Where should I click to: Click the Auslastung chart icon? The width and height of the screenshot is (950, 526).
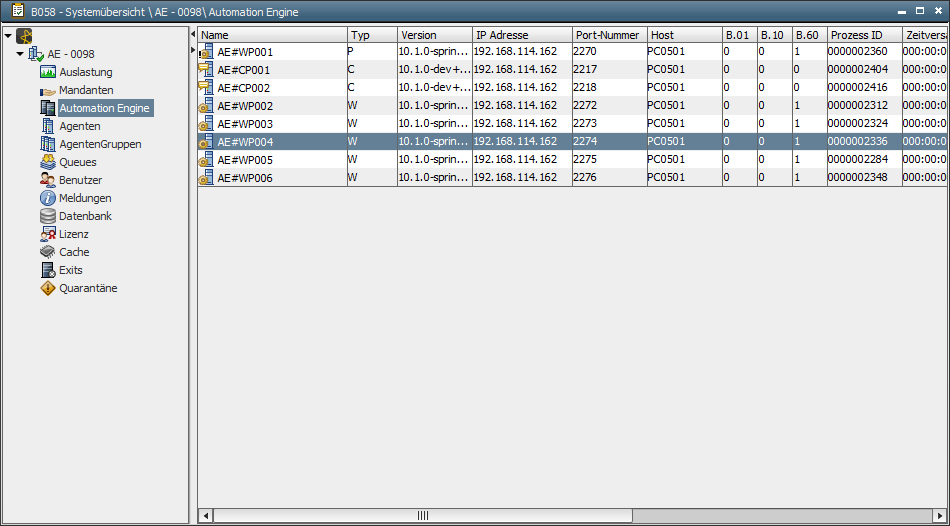pos(48,72)
